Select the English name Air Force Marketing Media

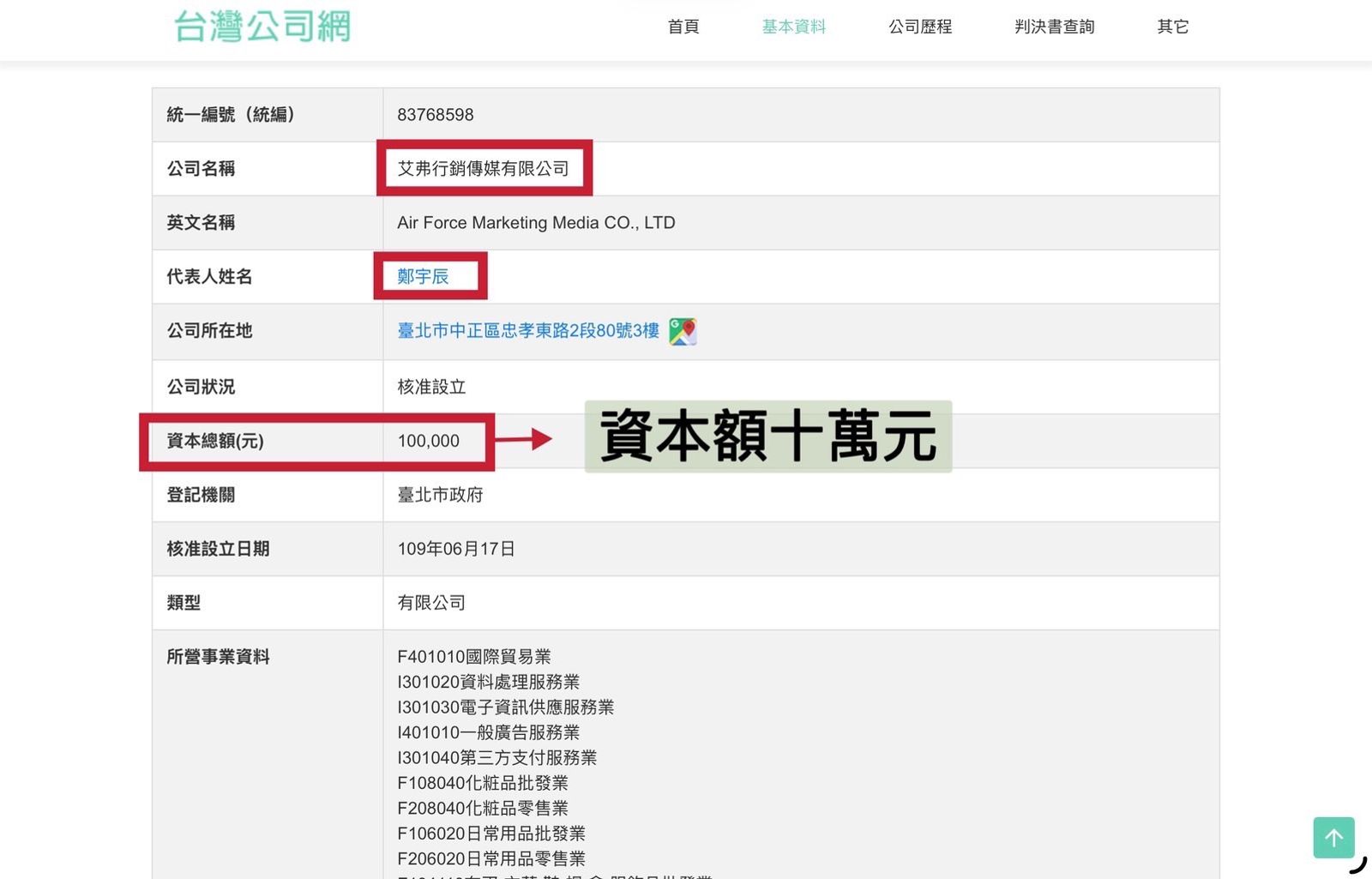pos(536,222)
